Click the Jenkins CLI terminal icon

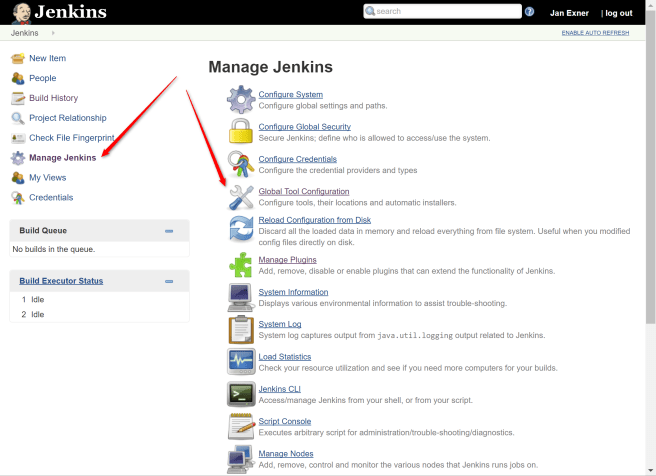[x=241, y=394]
